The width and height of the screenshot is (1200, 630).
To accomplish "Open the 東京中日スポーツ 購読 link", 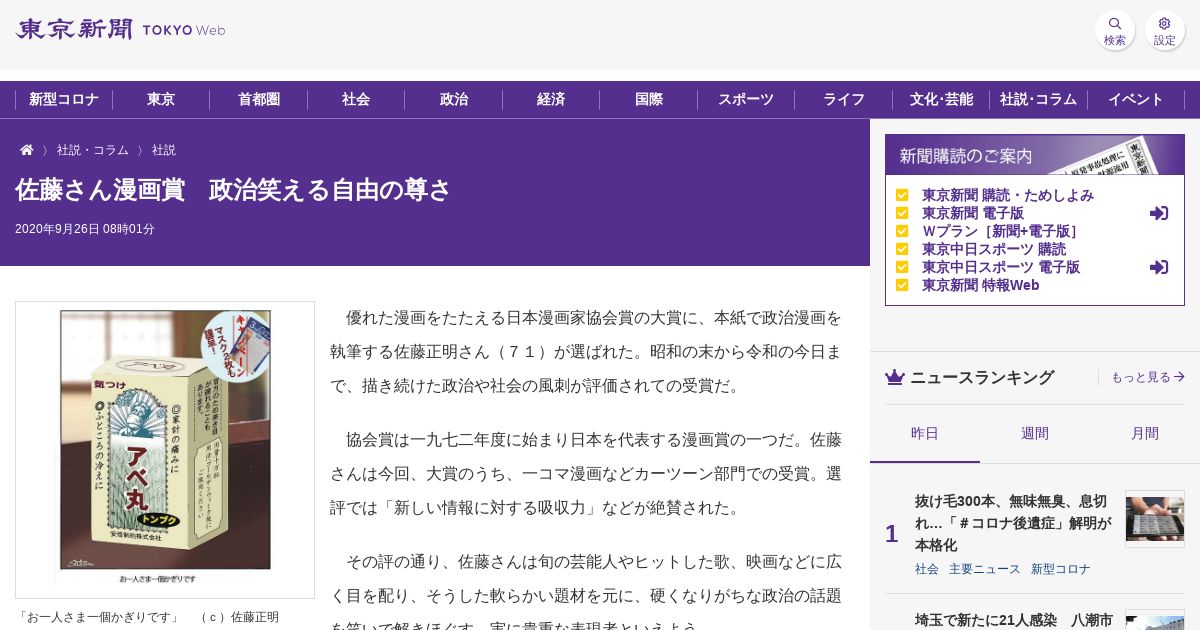I will pos(994,249).
